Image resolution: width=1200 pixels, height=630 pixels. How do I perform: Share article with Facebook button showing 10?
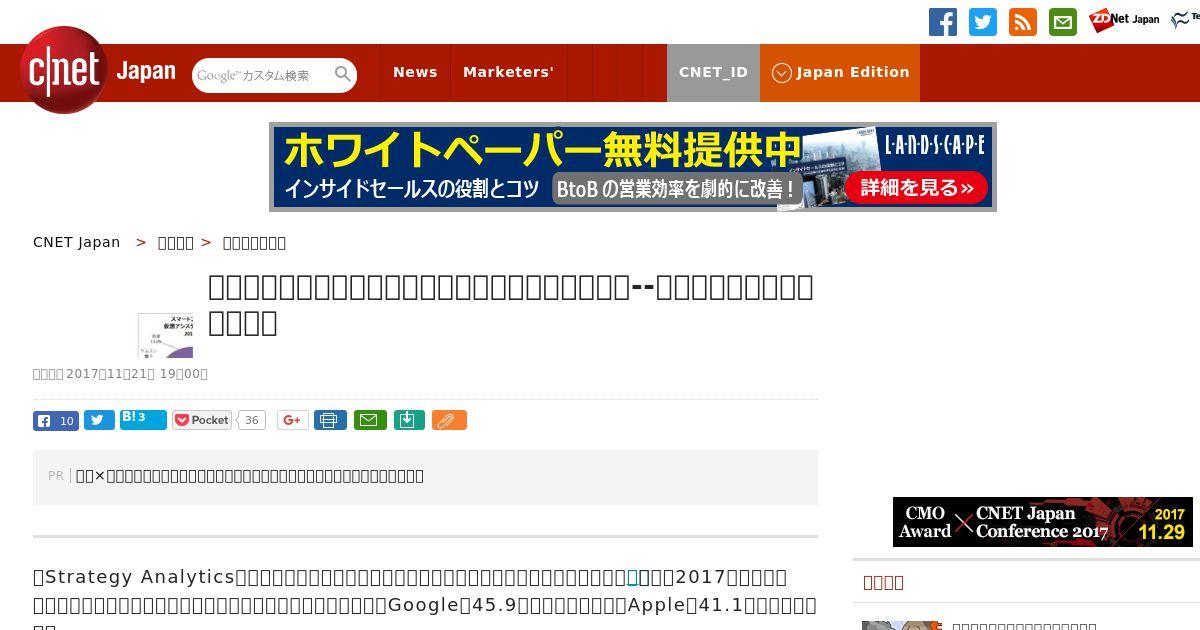56,420
